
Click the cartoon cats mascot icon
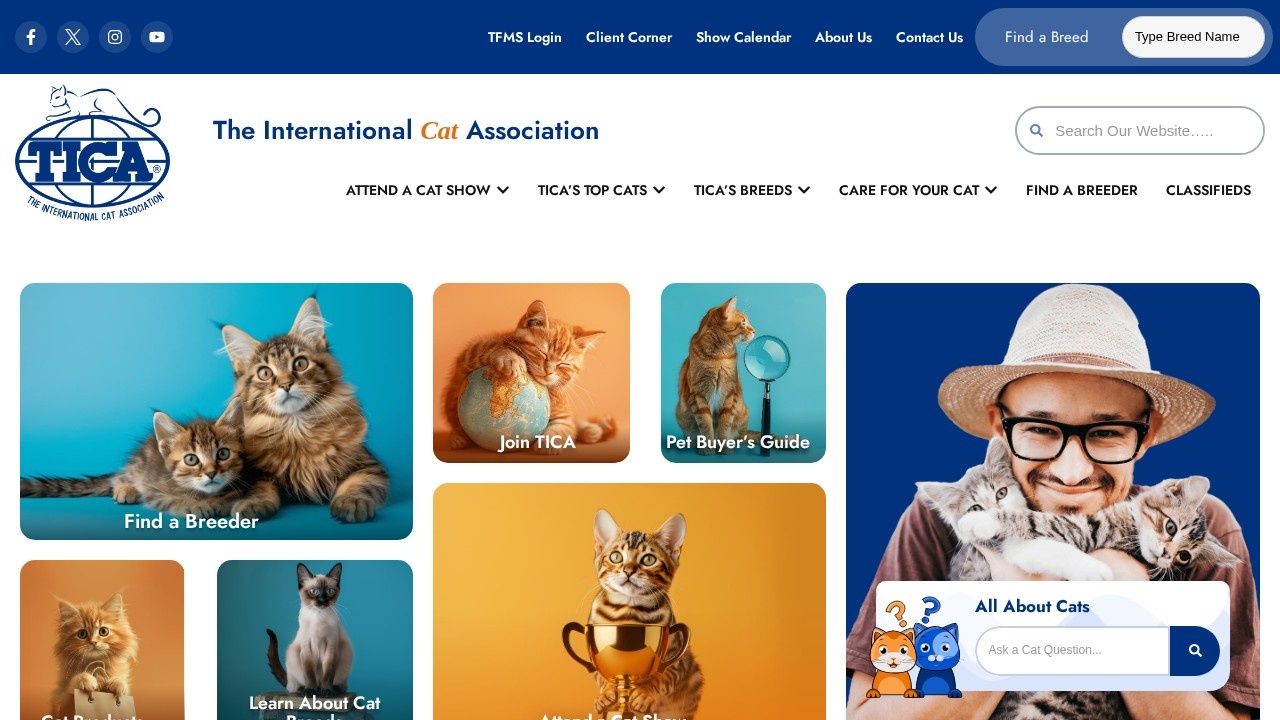point(914,648)
